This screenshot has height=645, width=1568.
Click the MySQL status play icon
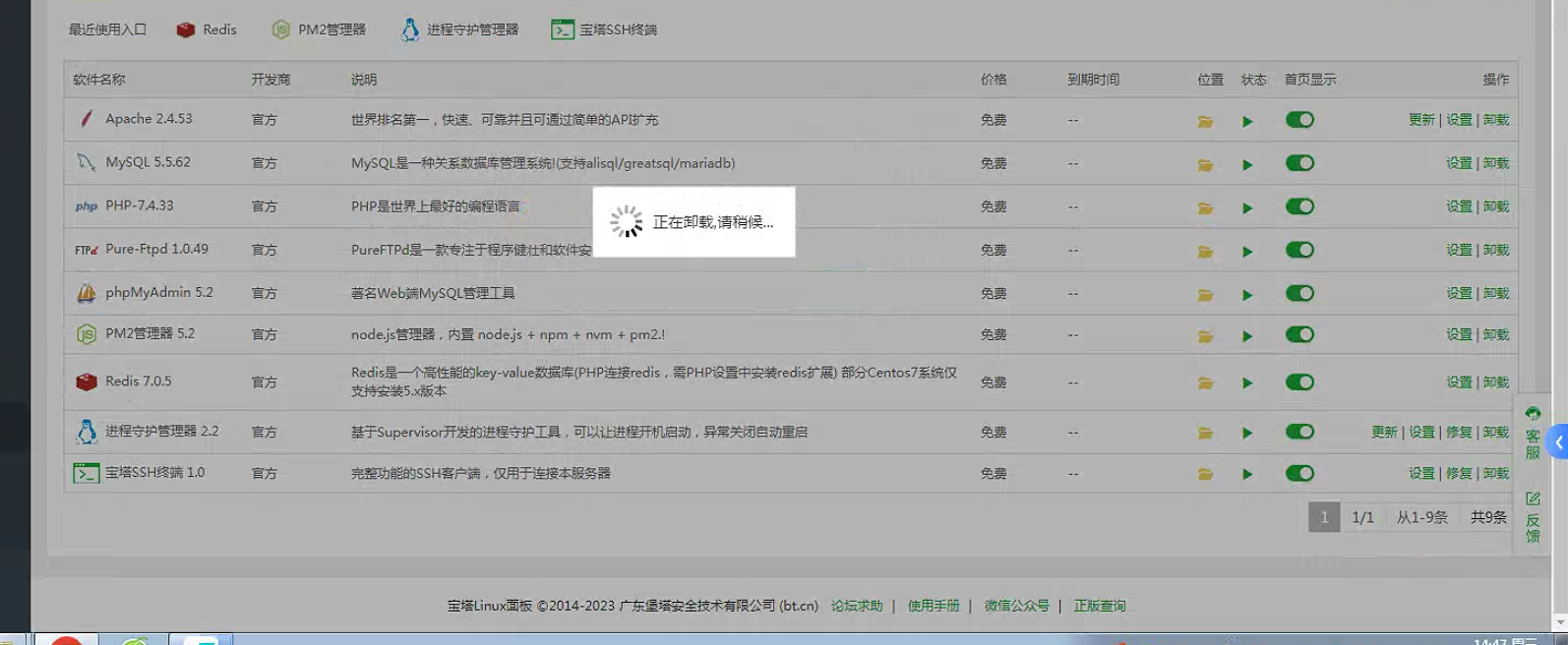[1247, 164]
